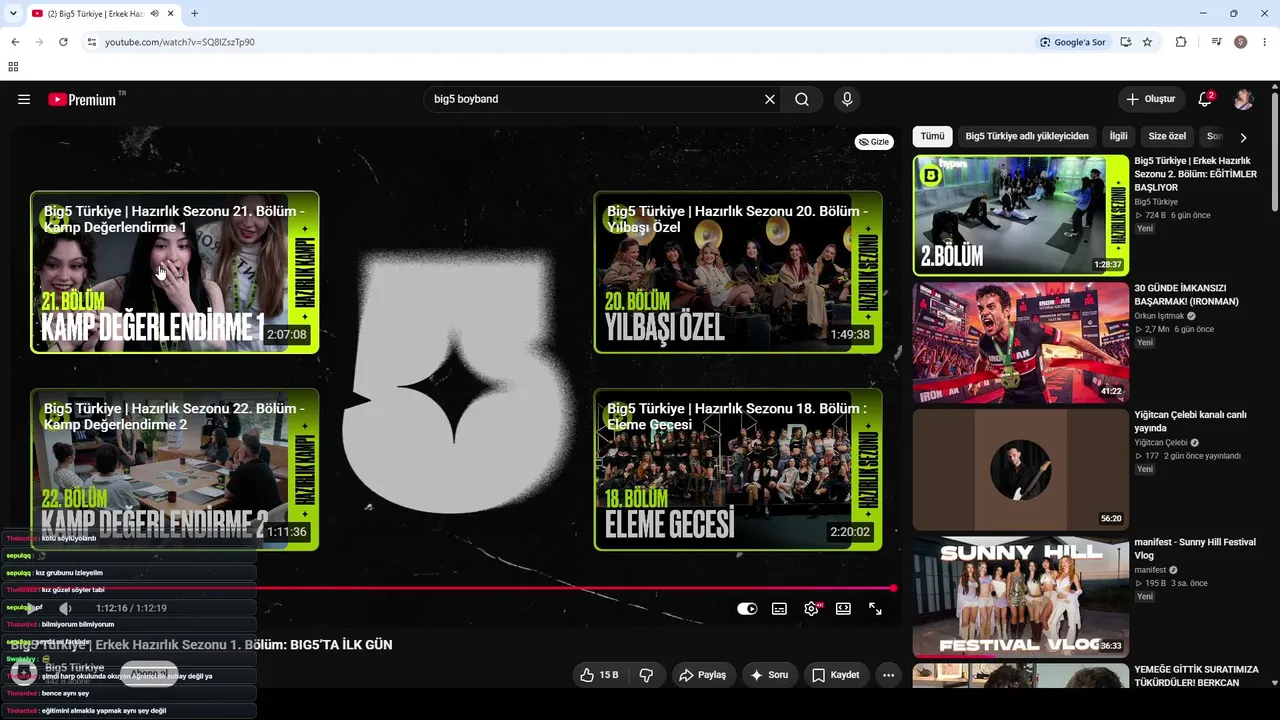Start voice search with the microphone
Image resolution: width=1280 pixels, height=720 pixels.
pos(847,99)
